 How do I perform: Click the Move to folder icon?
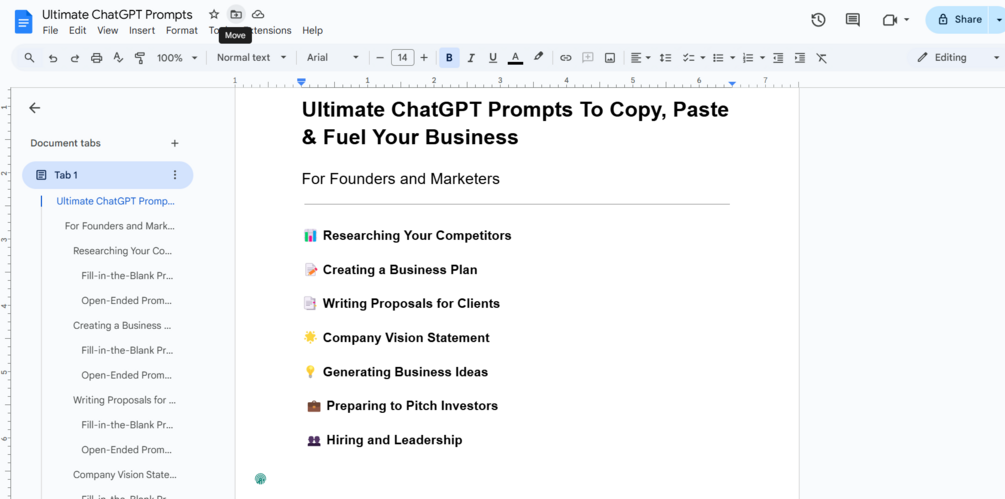pyautogui.click(x=236, y=14)
